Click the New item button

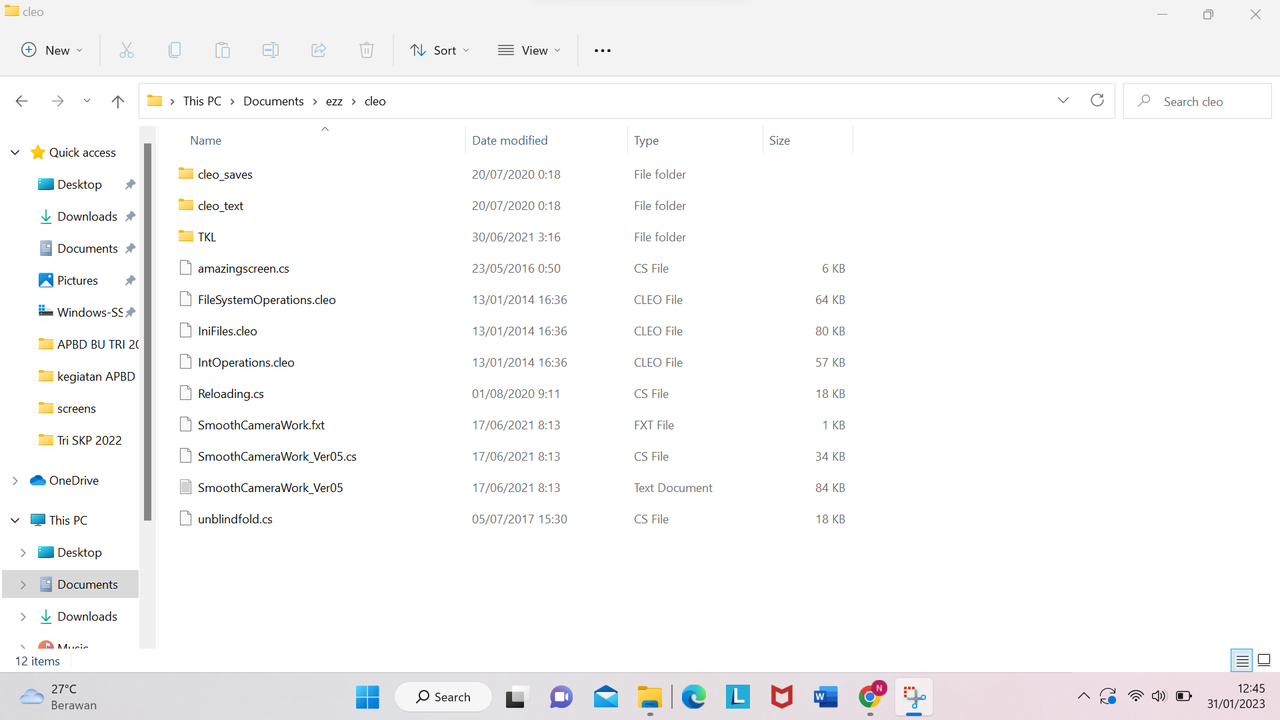[x=52, y=50]
